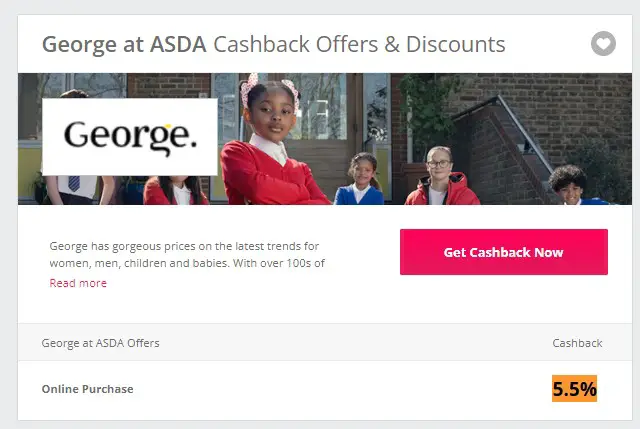Click the 5.5% cashback rate badge
Screen dimensions: 640x429
(x=574, y=389)
